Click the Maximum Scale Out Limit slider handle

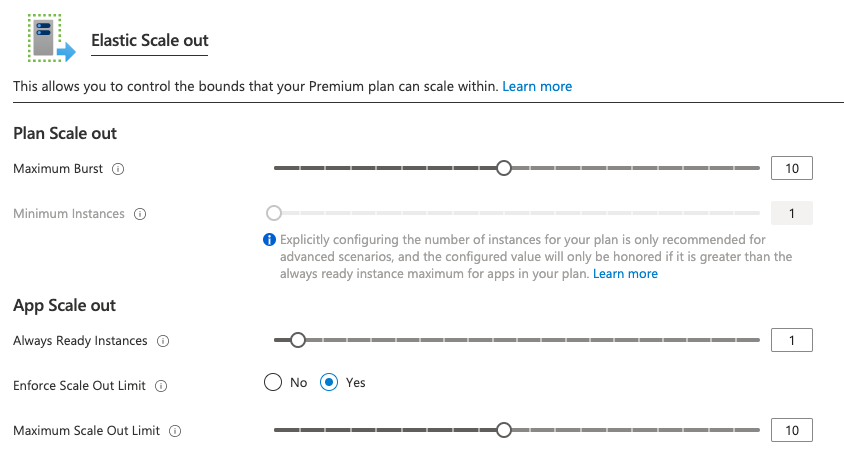[x=504, y=430]
